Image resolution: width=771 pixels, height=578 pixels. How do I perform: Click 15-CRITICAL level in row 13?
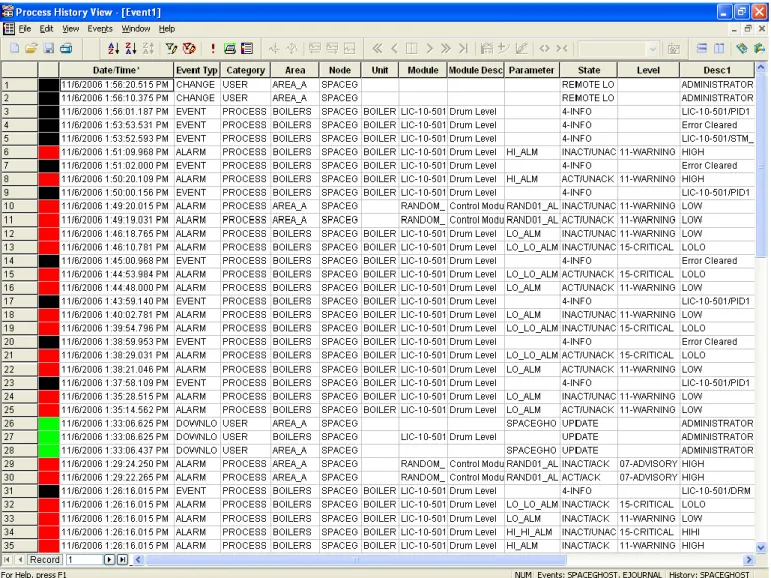pos(646,247)
